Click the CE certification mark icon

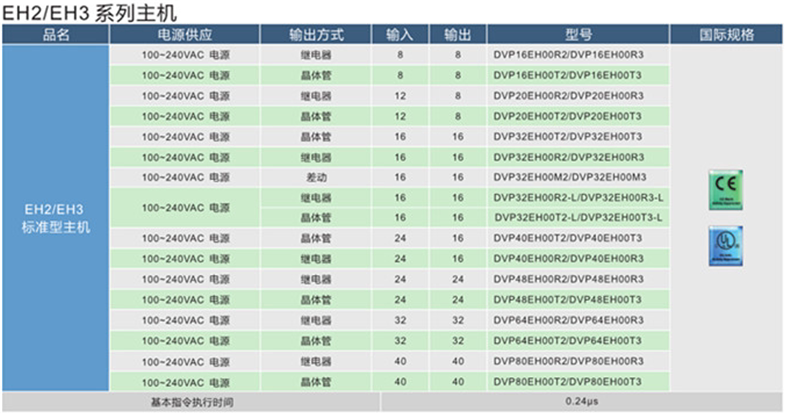tap(726, 190)
